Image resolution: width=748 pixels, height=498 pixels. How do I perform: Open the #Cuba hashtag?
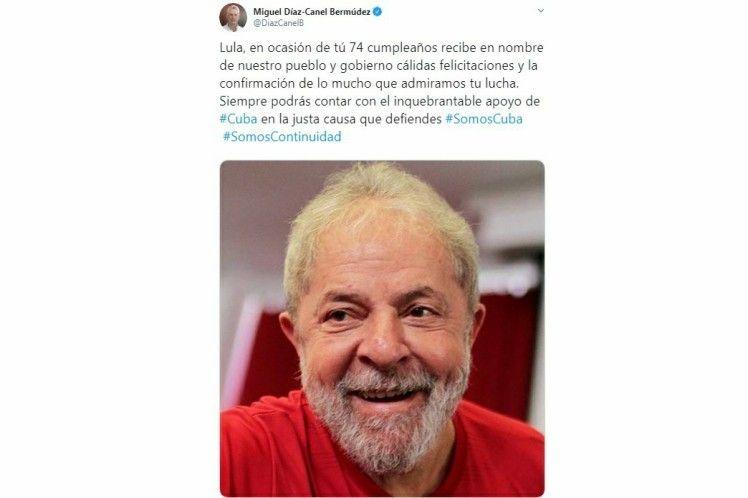pyautogui.click(x=238, y=119)
